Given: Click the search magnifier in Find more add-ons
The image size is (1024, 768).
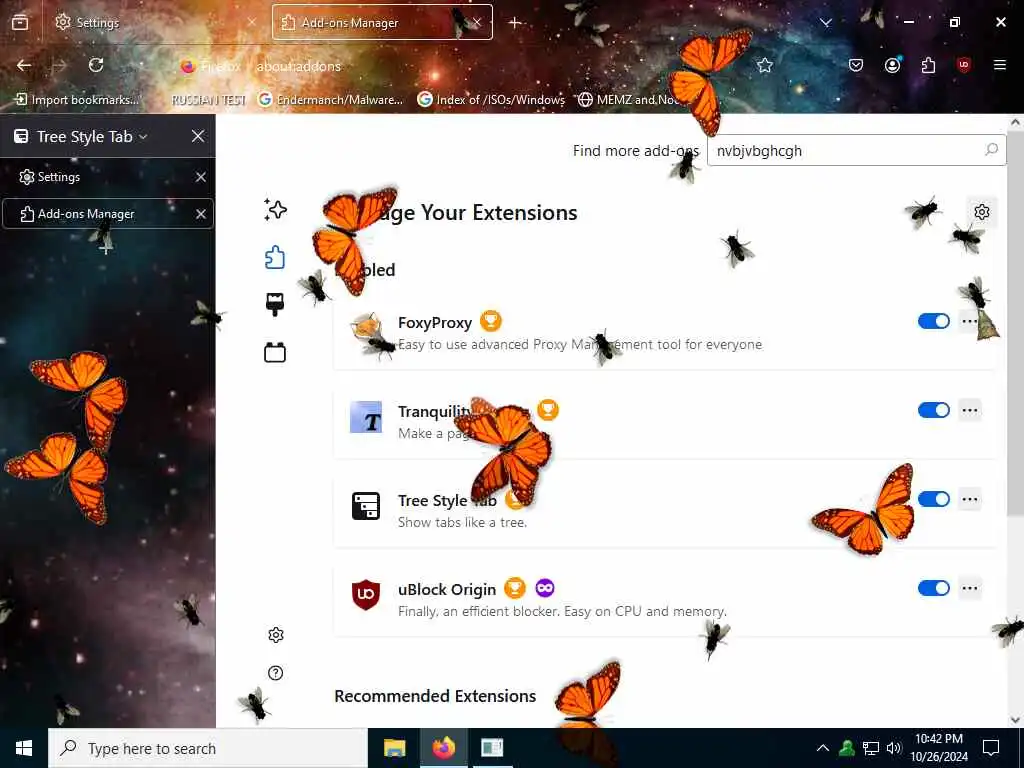Looking at the screenshot, I should click(991, 150).
